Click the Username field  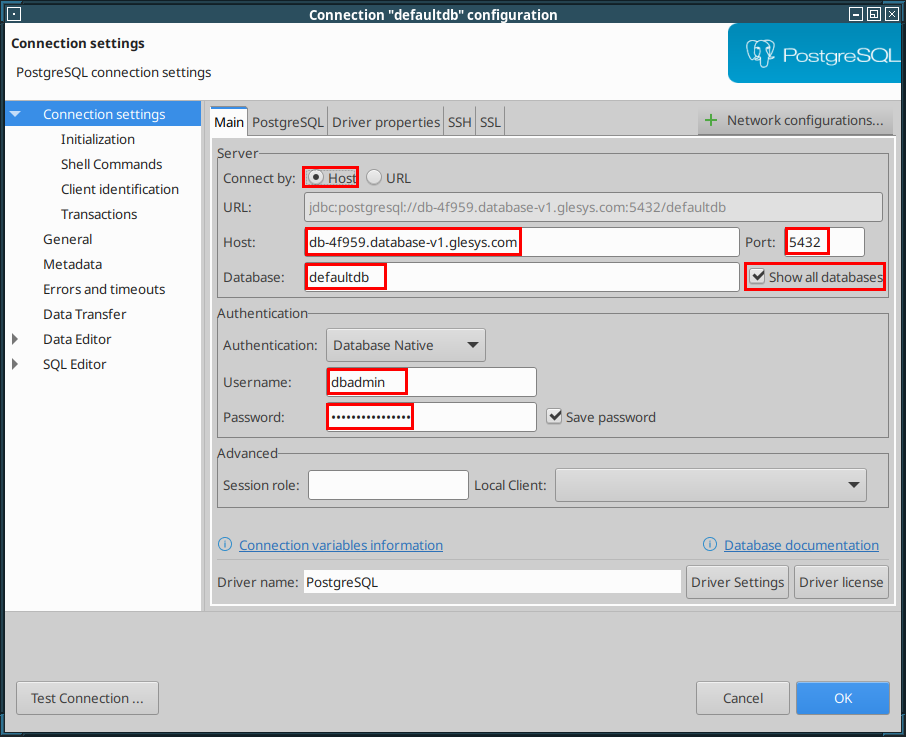click(x=431, y=382)
